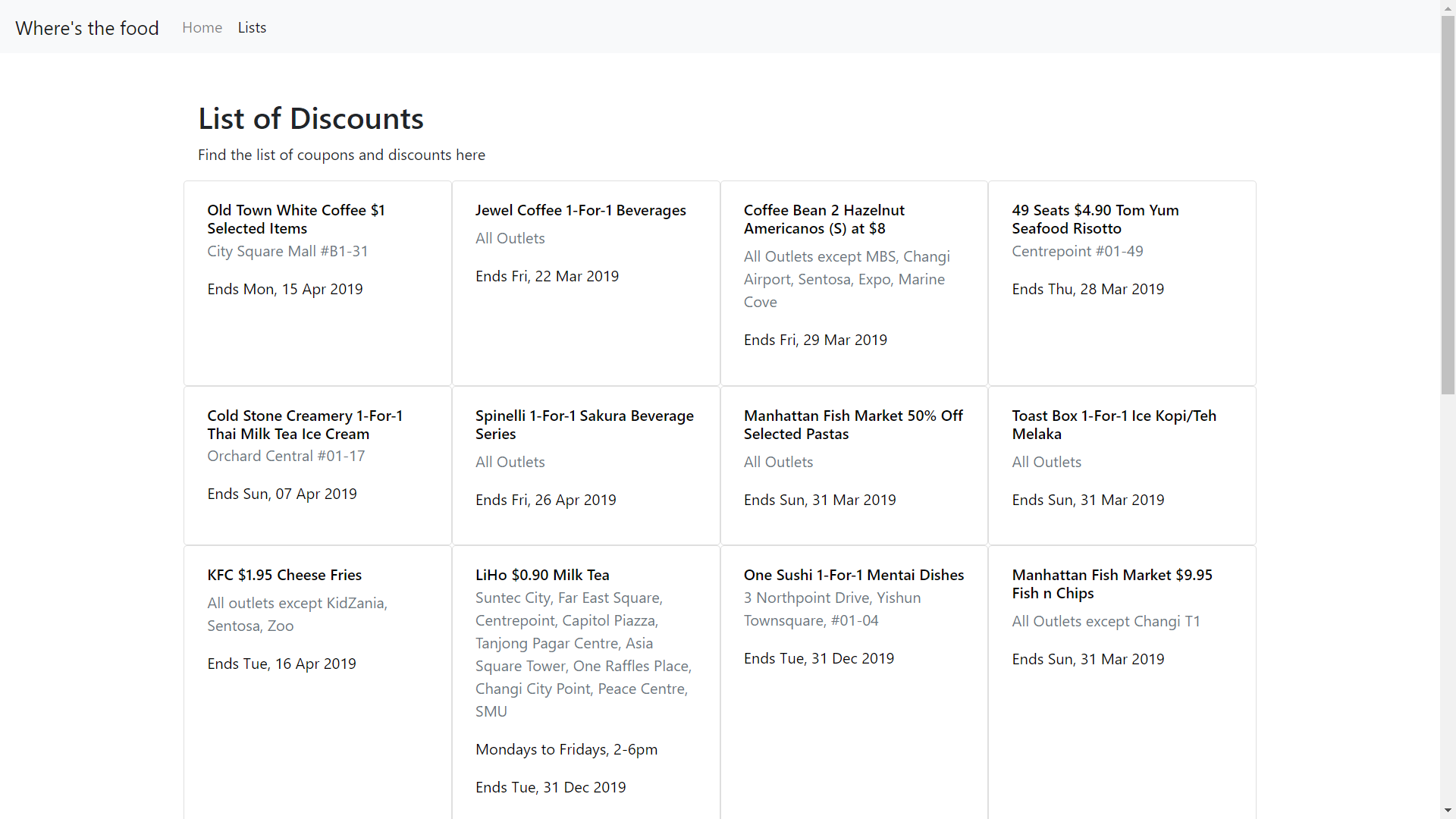Click KFC $1.95 Cheese Fries title
Image resolution: width=1456 pixels, height=819 pixels.
284,575
